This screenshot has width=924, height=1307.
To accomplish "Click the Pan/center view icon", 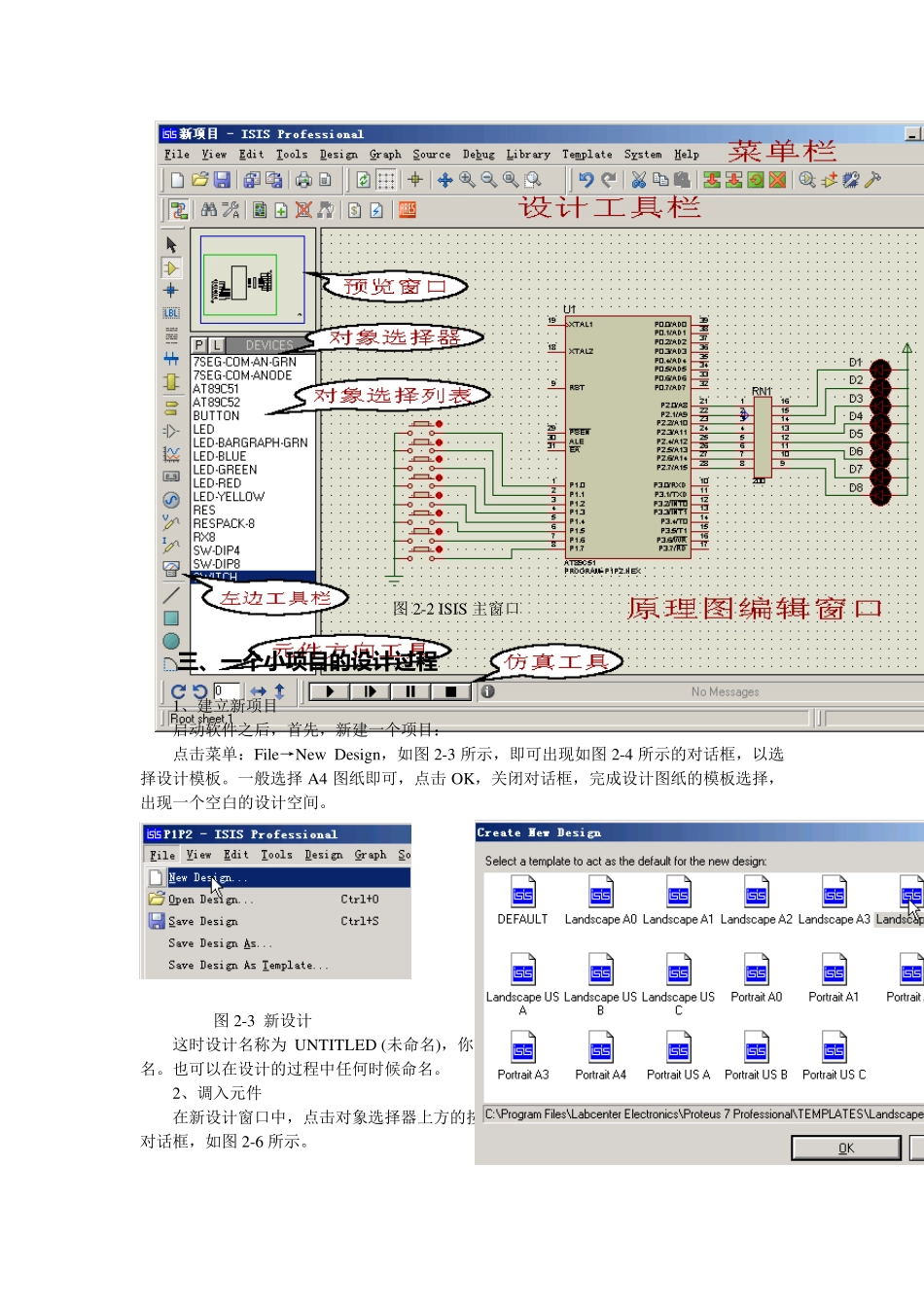I will [444, 180].
